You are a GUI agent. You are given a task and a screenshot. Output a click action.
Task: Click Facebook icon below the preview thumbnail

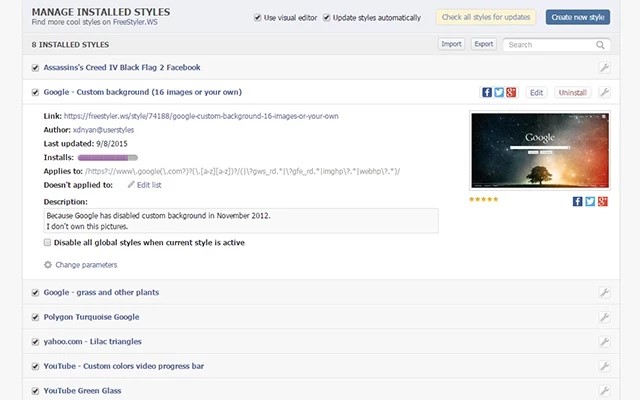(x=578, y=201)
